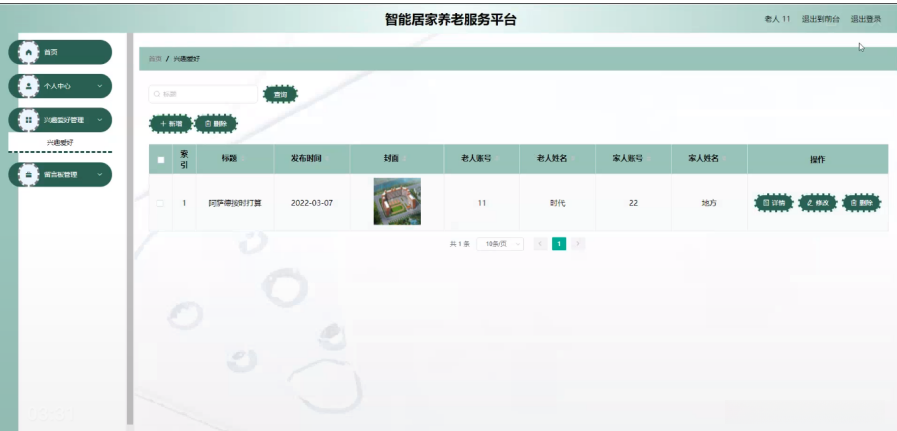Click 退出到前台 in the top bar
The image size is (897, 431).
(x=820, y=19)
